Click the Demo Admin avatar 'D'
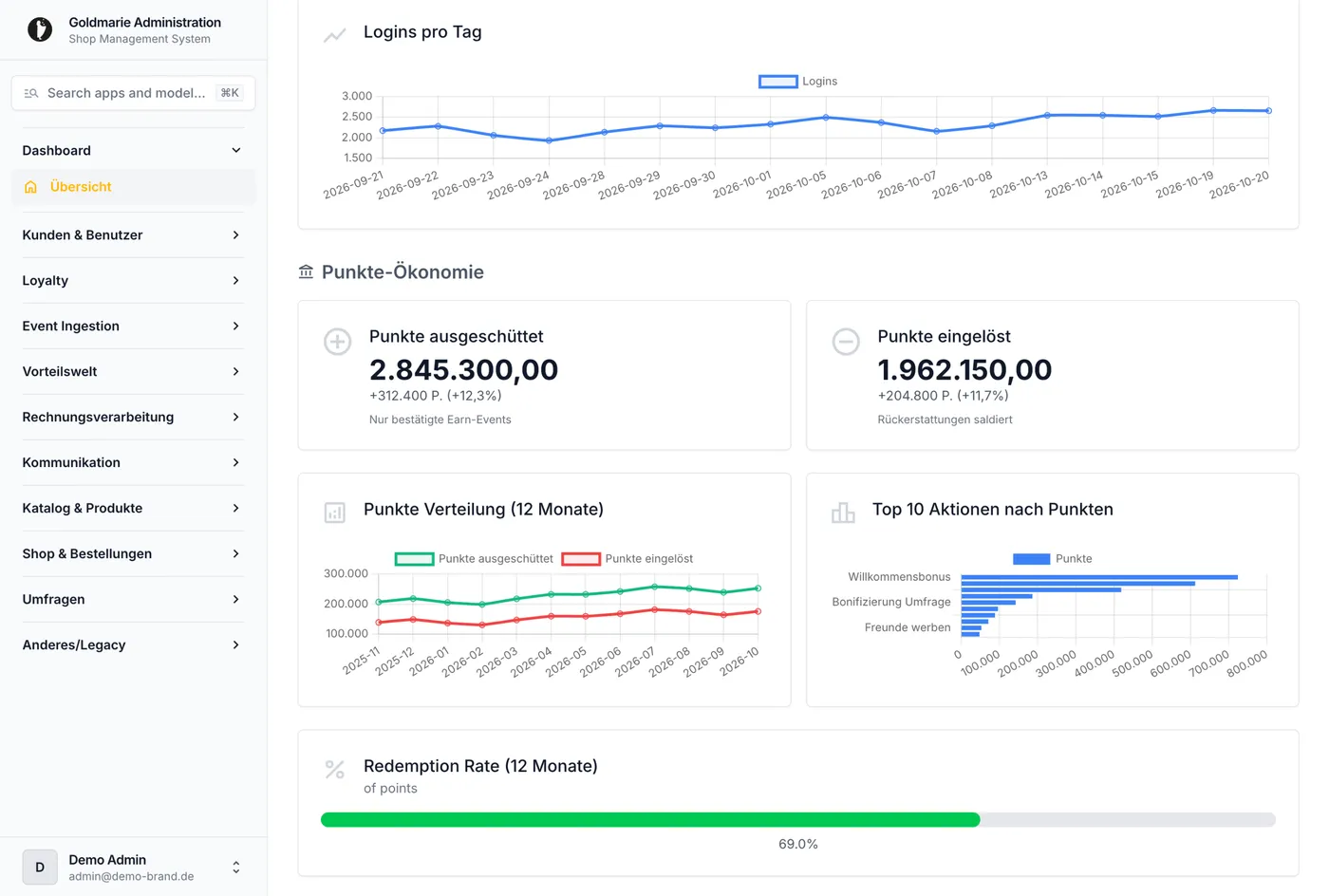This screenshot has width=1329, height=896. click(40, 867)
